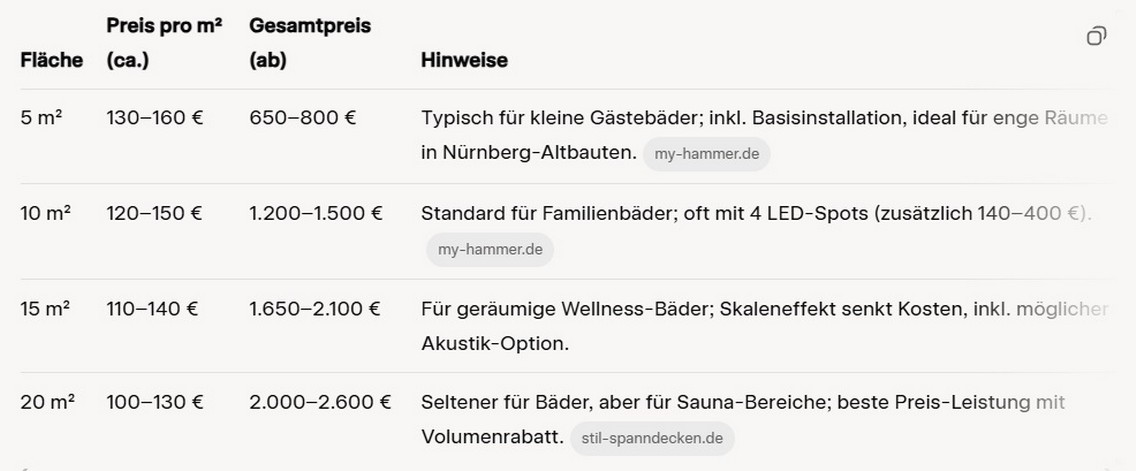Open my-hammer.de source in 5 m² row
Screen dimensions: 1136x471
pos(706,154)
